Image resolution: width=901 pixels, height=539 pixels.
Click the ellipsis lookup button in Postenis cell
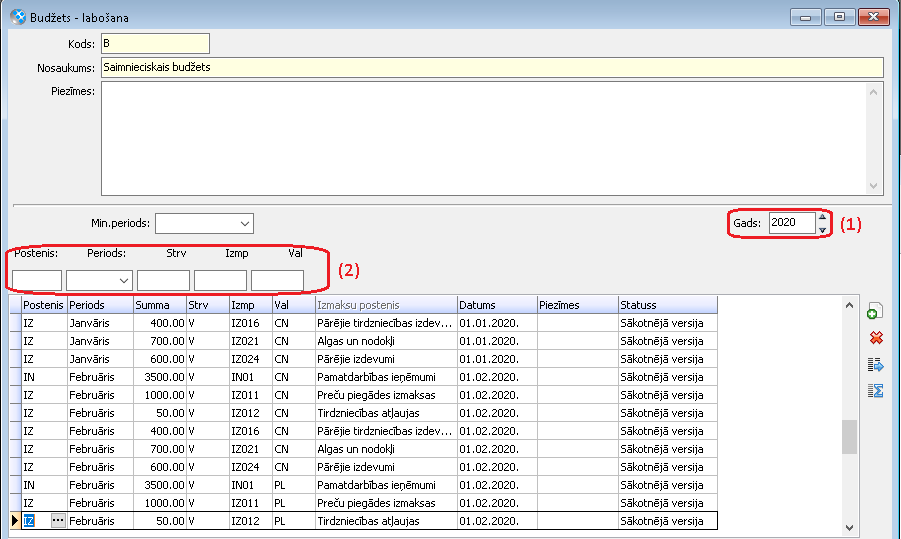coord(58,521)
